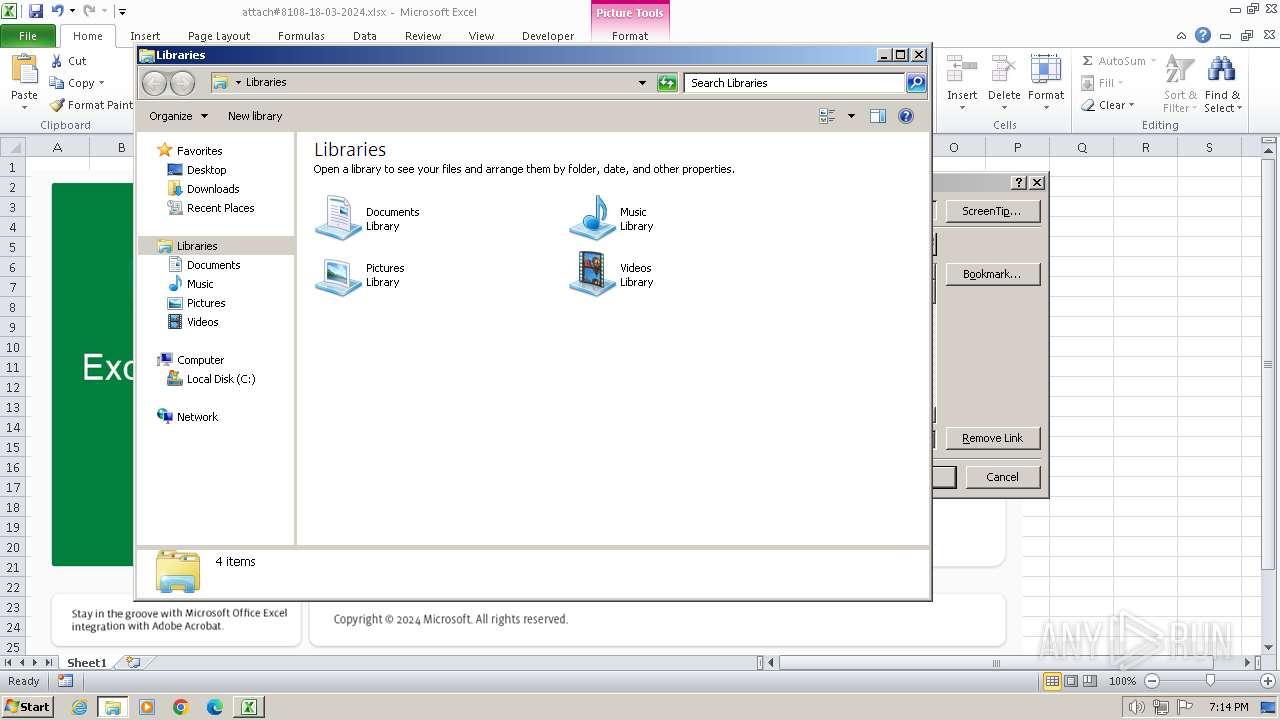The width and height of the screenshot is (1280, 720).
Task: Open the Videos Library icon
Action: point(592,274)
